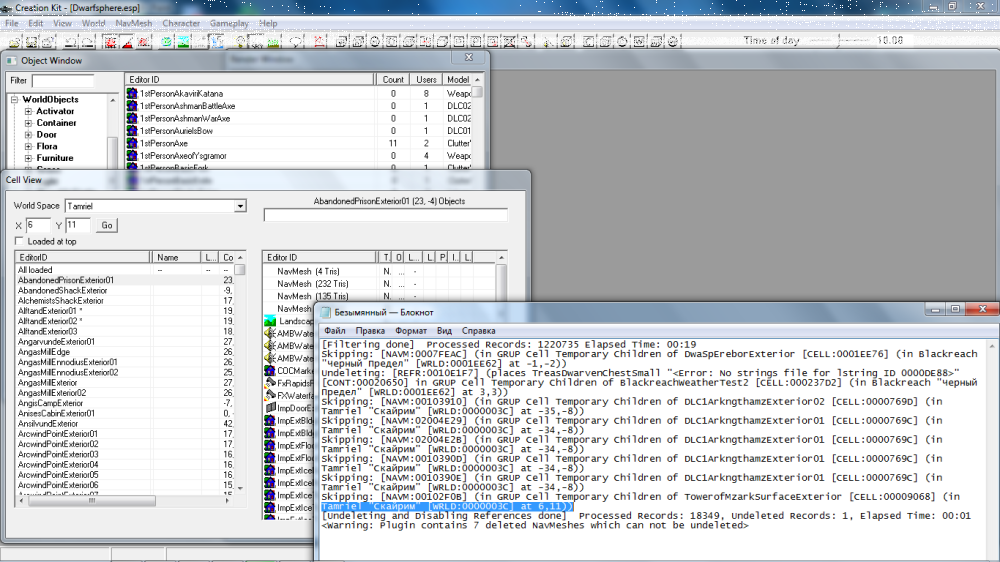The image size is (1000, 562).
Task: Click the green-blue landscape editing toolbar icon
Action: coord(184,42)
